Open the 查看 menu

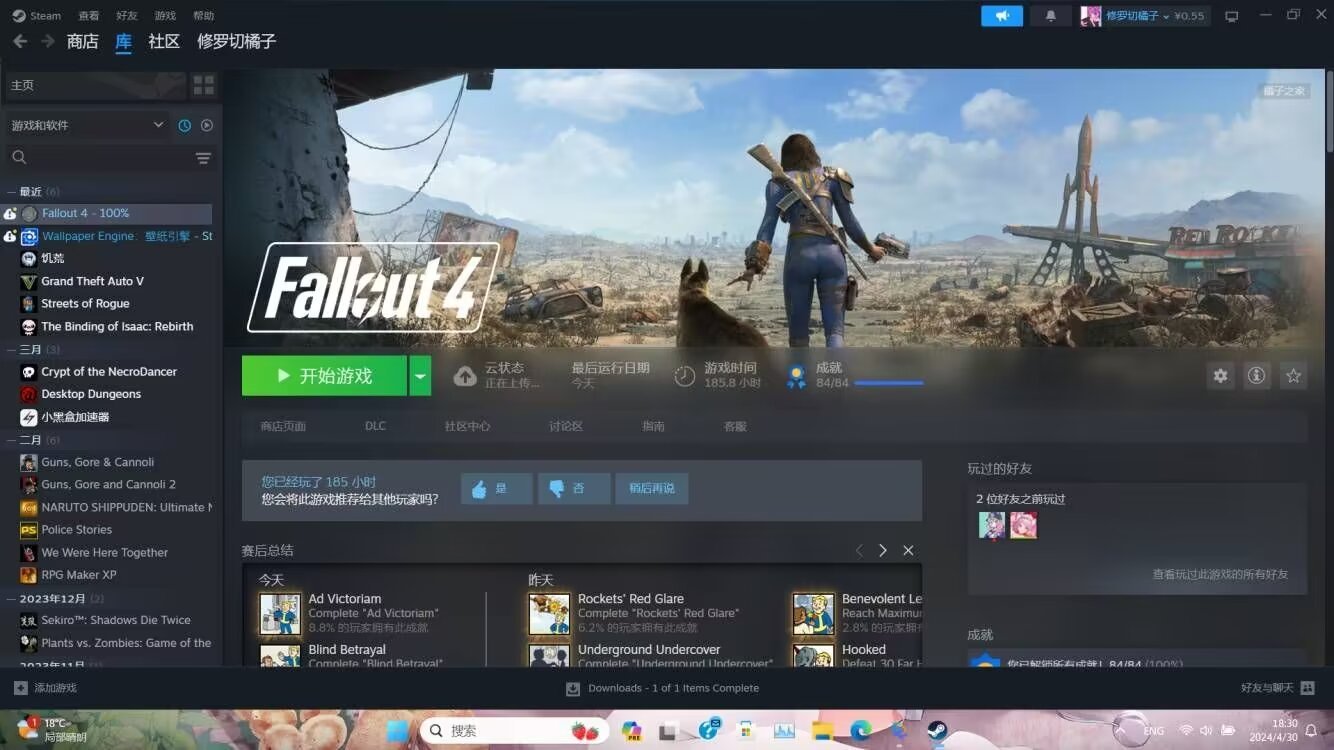pos(89,16)
